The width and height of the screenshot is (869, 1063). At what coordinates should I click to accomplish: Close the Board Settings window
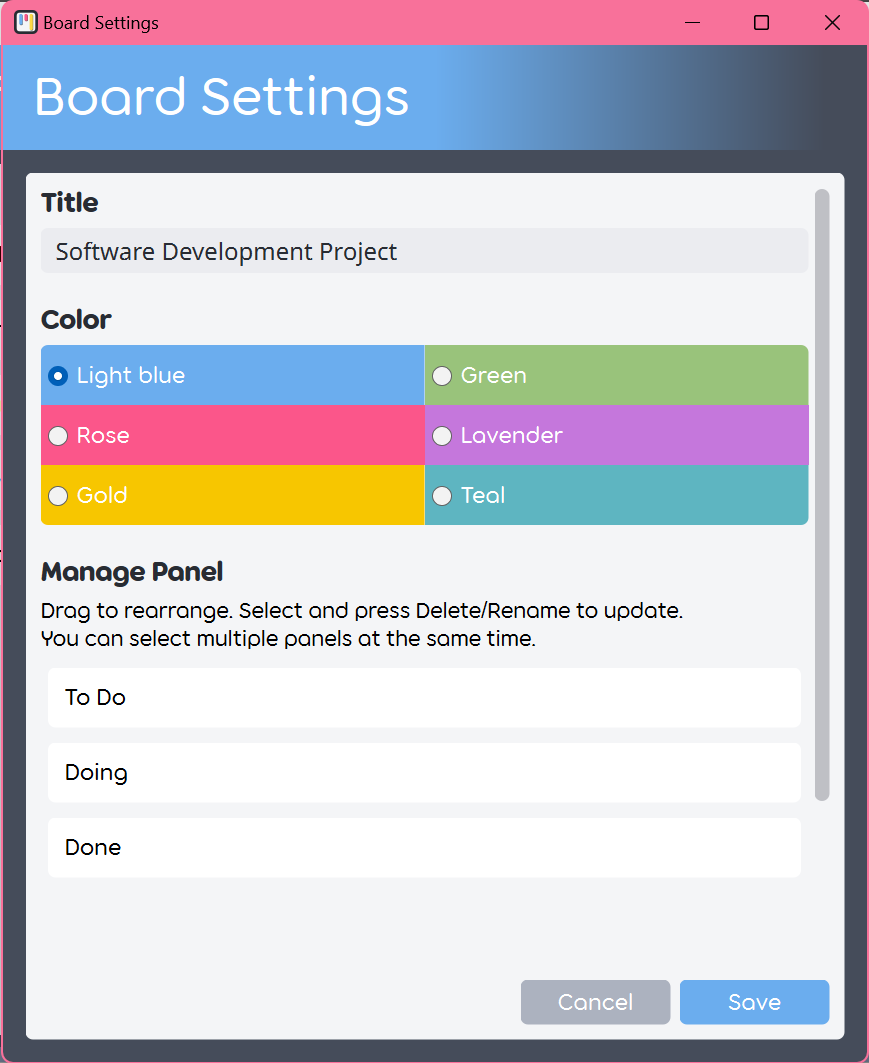[x=832, y=22]
